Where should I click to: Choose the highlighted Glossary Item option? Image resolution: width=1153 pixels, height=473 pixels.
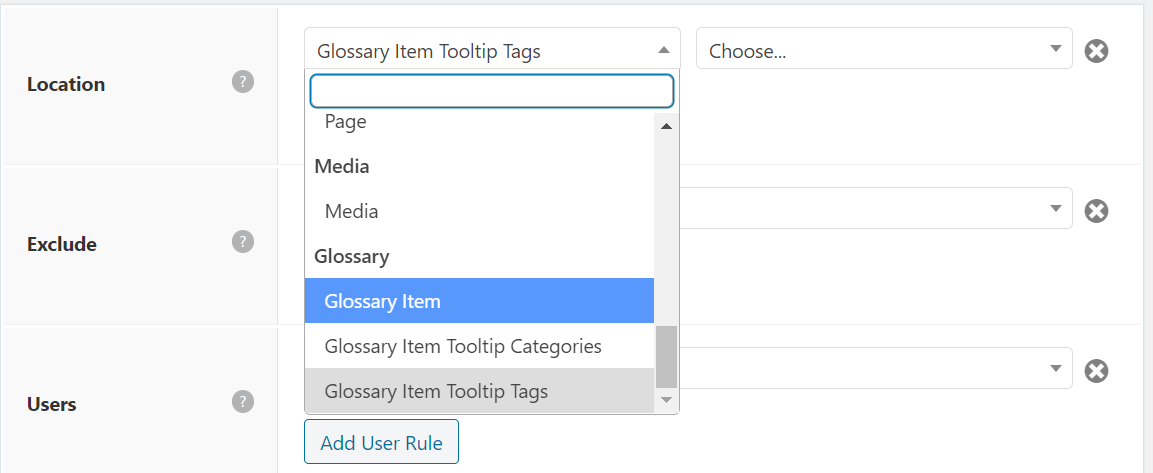(x=479, y=300)
